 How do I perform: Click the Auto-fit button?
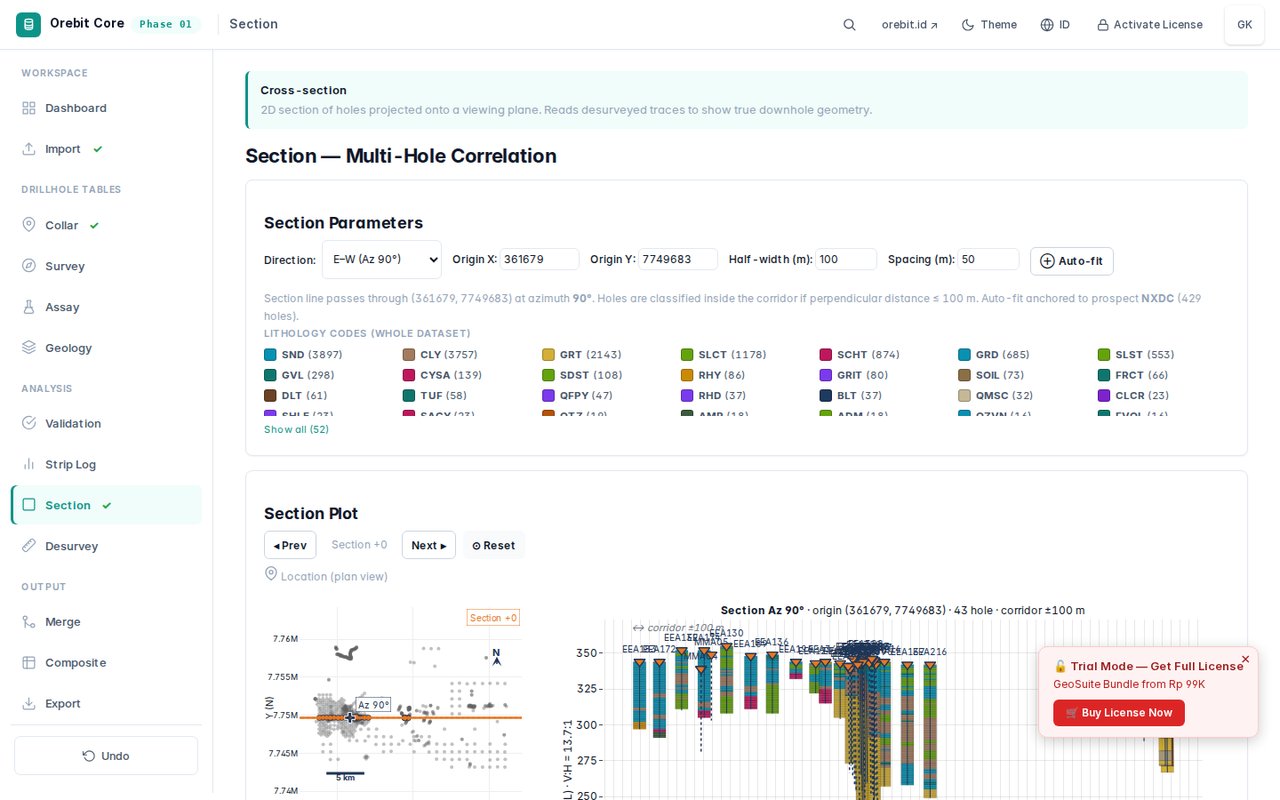[x=1072, y=261]
